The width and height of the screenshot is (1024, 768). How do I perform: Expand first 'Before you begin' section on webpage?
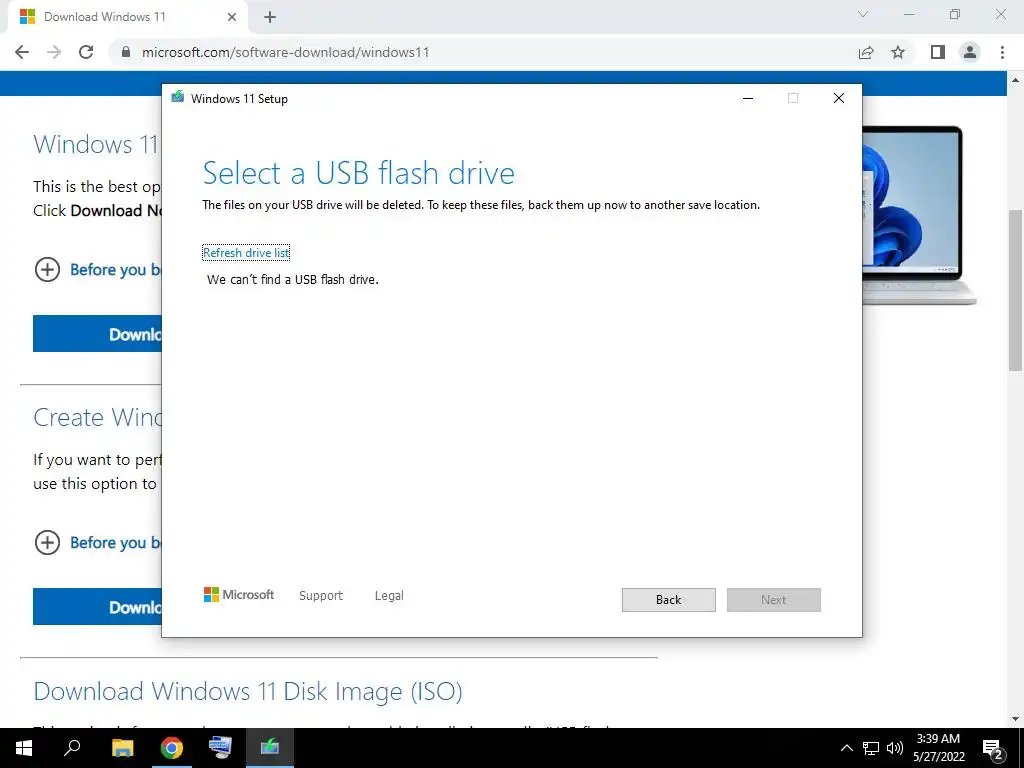point(98,270)
